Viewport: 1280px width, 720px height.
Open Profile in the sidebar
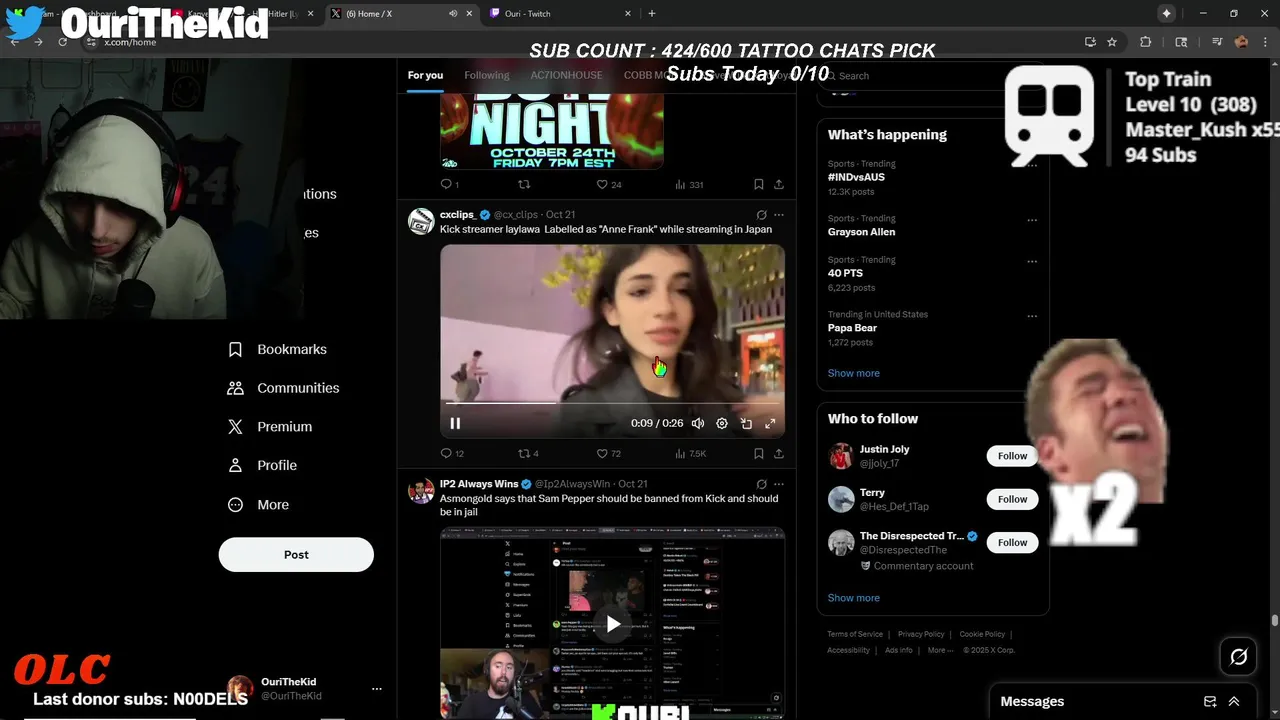tap(262, 465)
